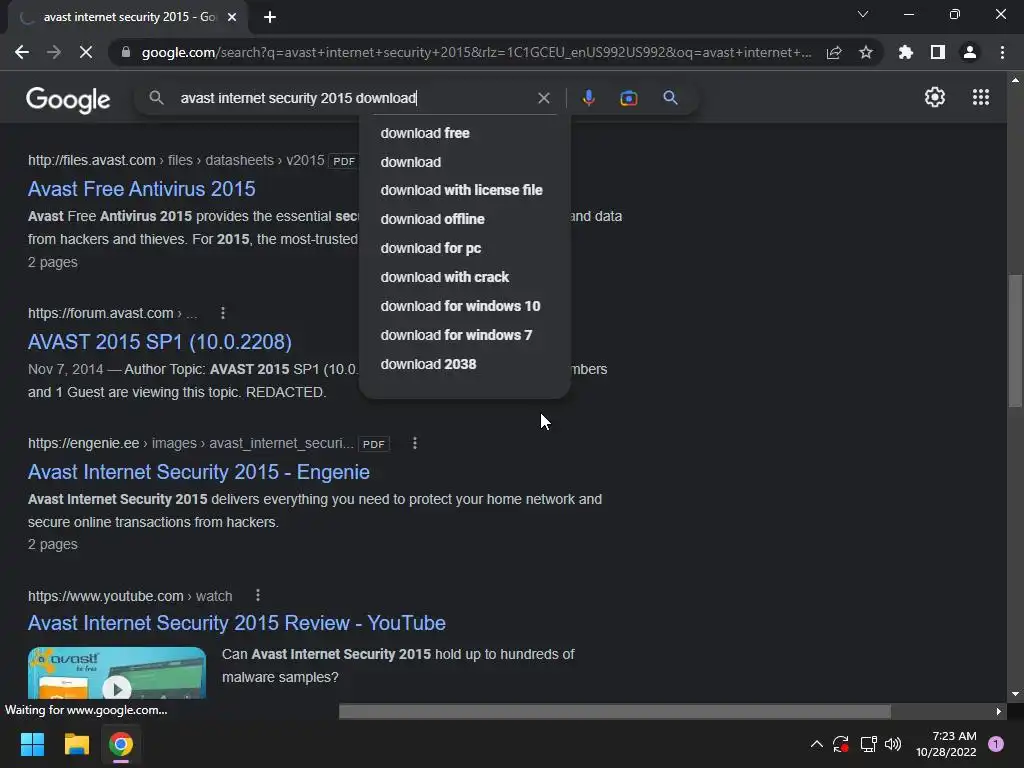Choose 'download offline' suggestion
The width and height of the screenshot is (1024, 768).
[464, 219]
